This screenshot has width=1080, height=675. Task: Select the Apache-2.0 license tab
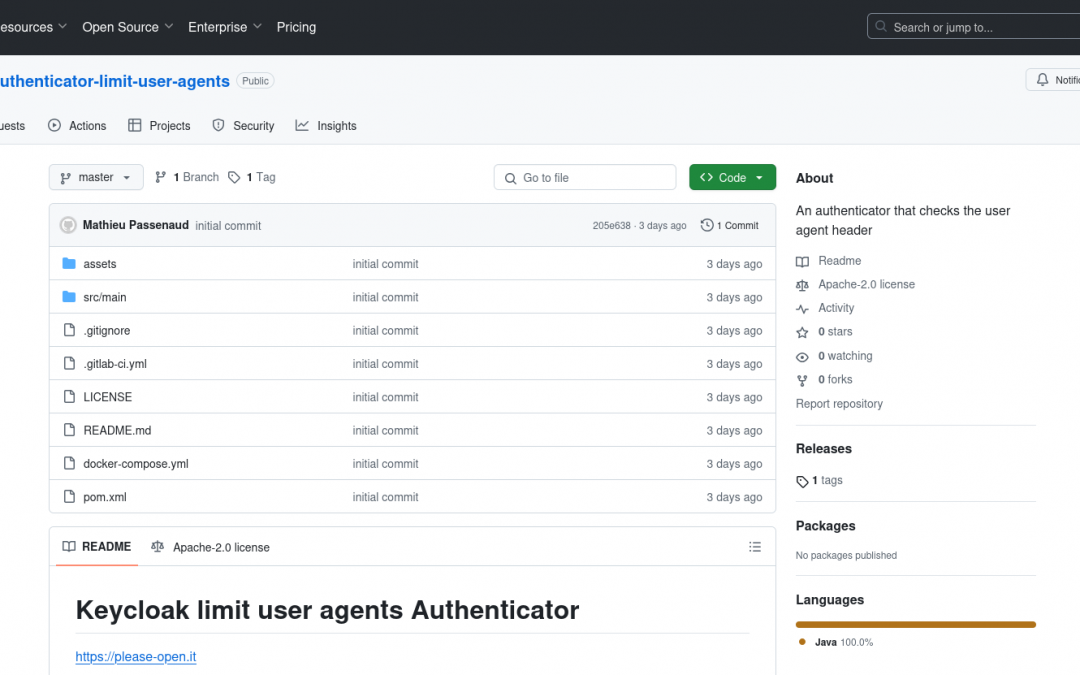pyautogui.click(x=211, y=547)
